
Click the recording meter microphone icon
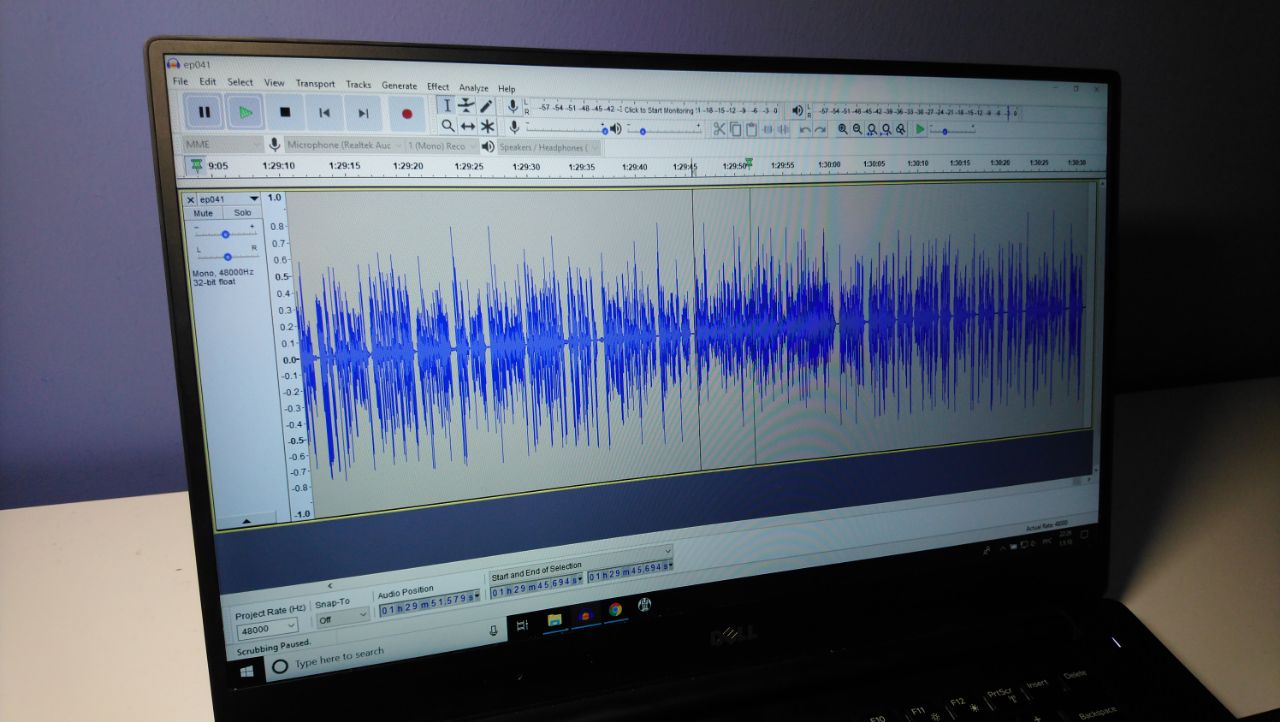tap(513, 107)
